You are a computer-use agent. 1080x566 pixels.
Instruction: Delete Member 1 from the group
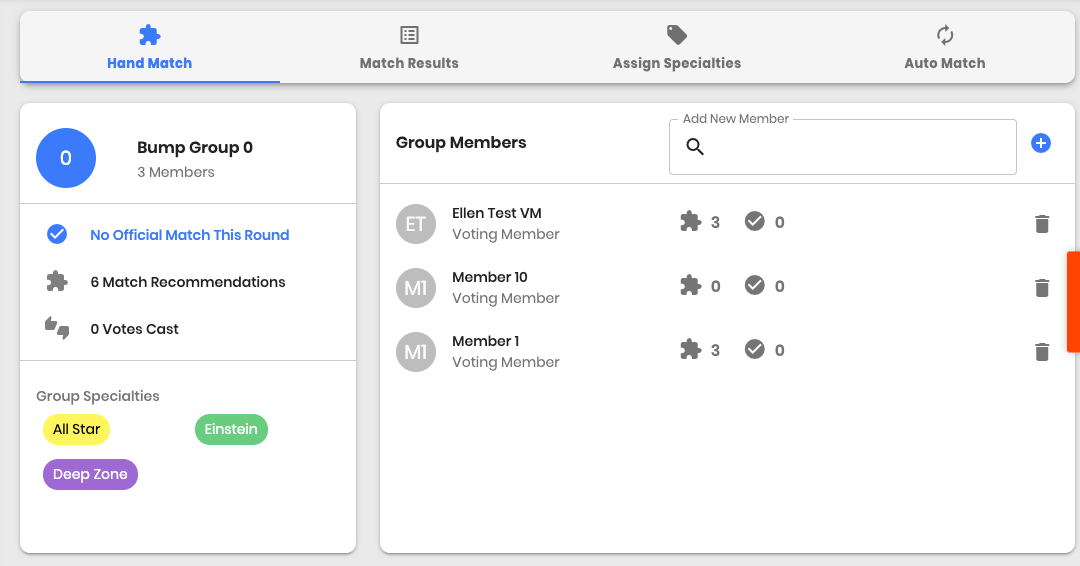click(x=1042, y=352)
